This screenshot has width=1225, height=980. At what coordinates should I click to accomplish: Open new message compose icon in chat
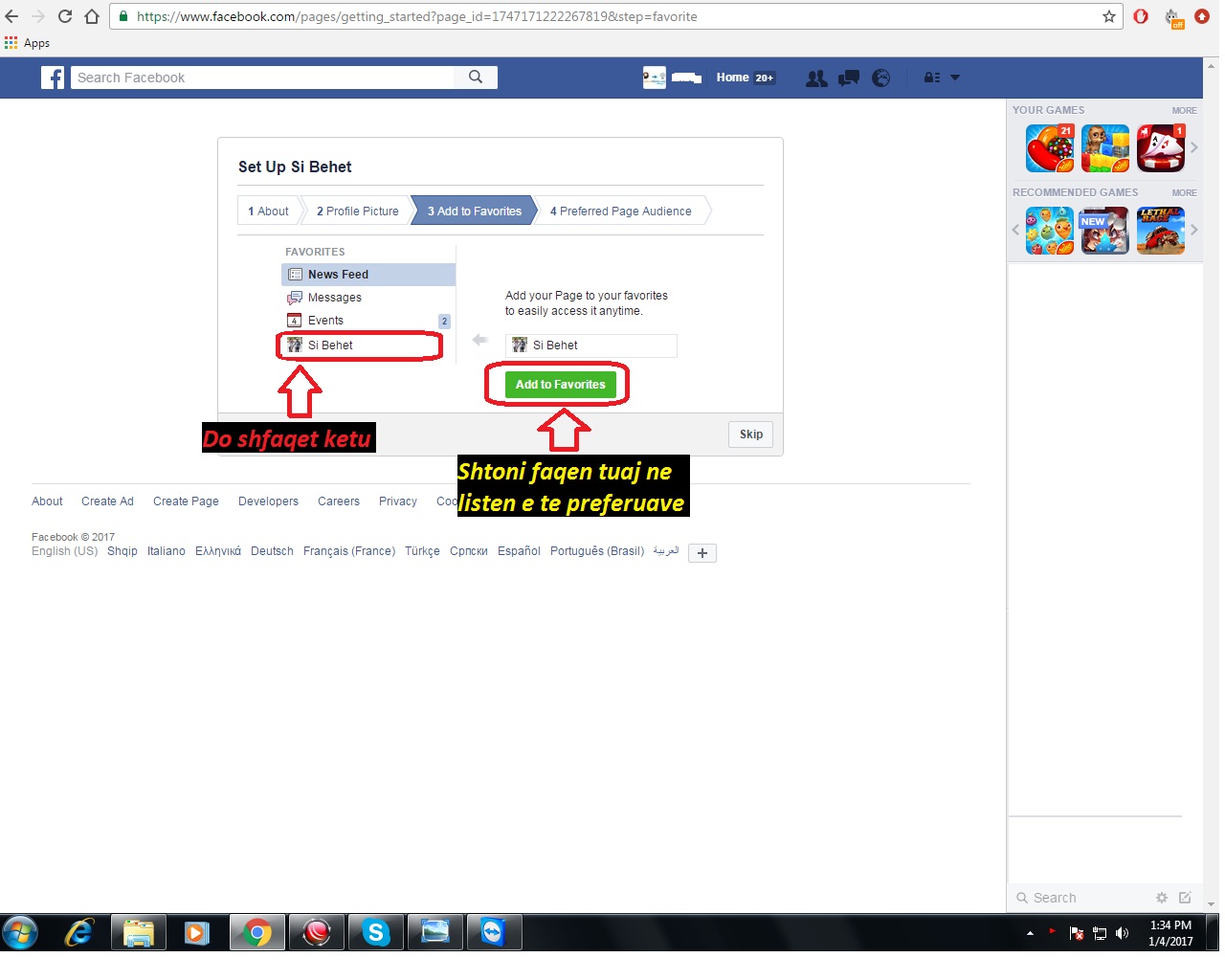pos(1185,898)
